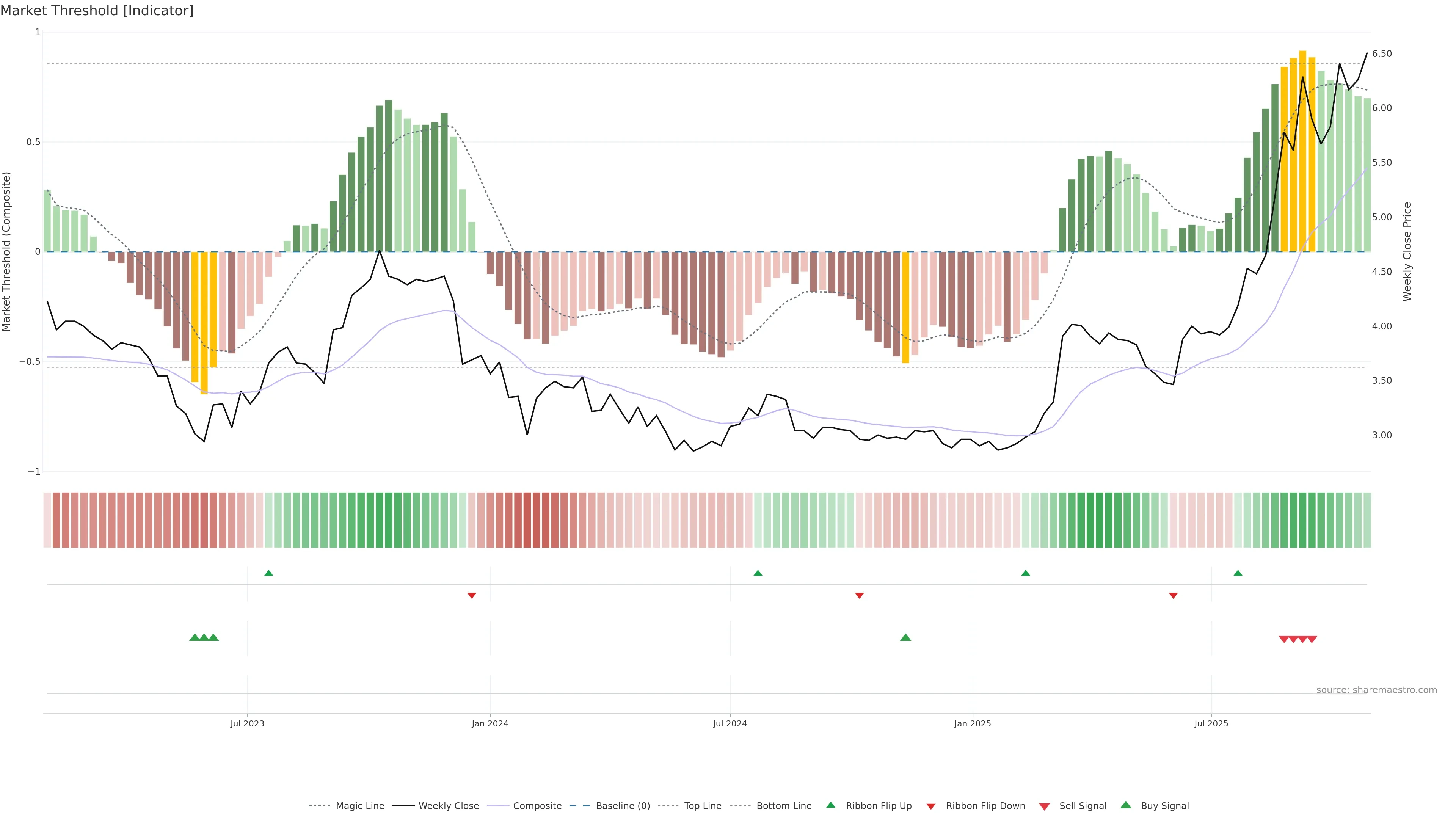The width and height of the screenshot is (1456, 819).
Task: Toggle Magic Line series in legend
Action: 359,806
